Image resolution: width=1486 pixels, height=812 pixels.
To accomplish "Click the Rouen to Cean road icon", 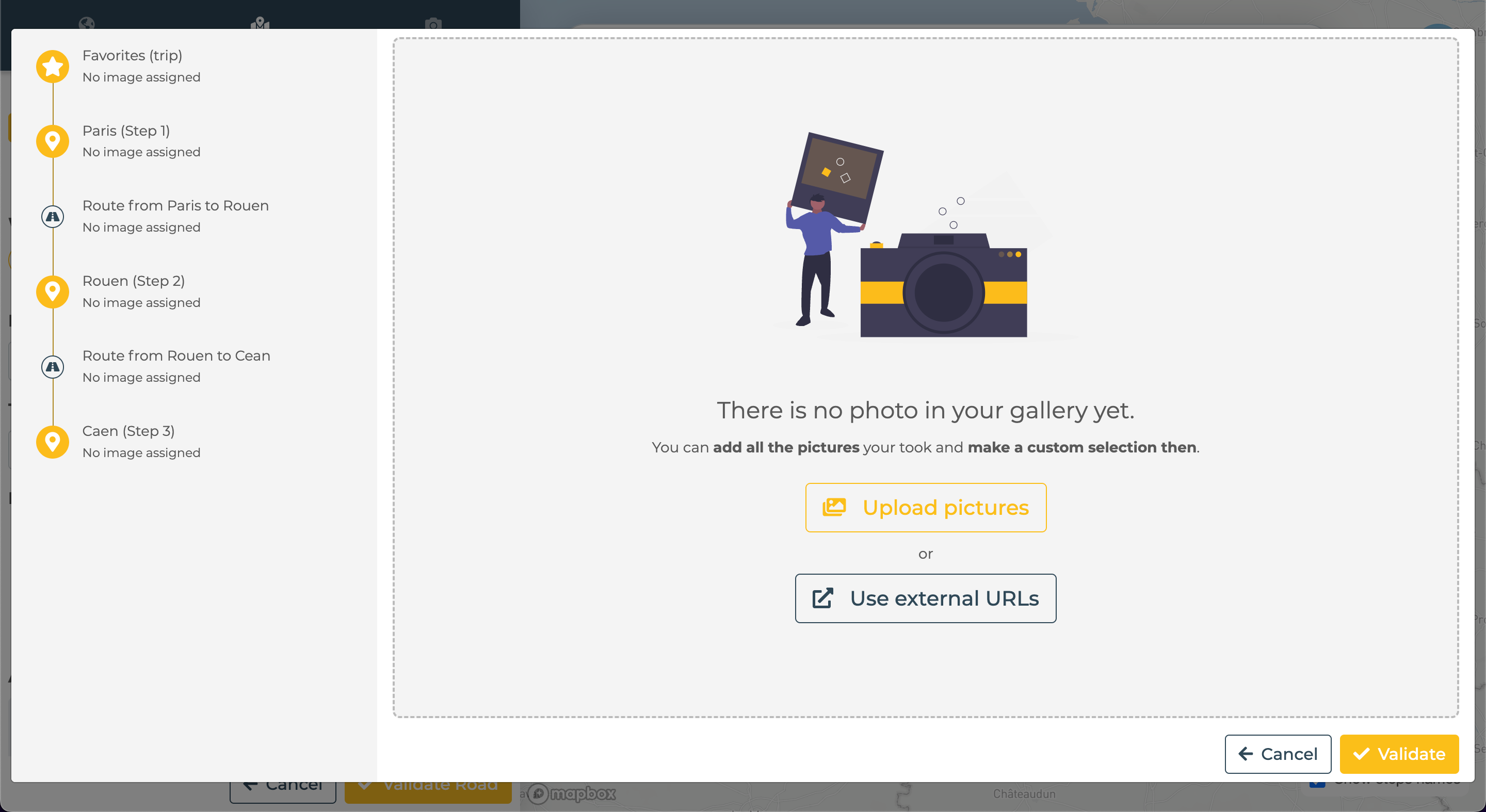I will 53,367.
